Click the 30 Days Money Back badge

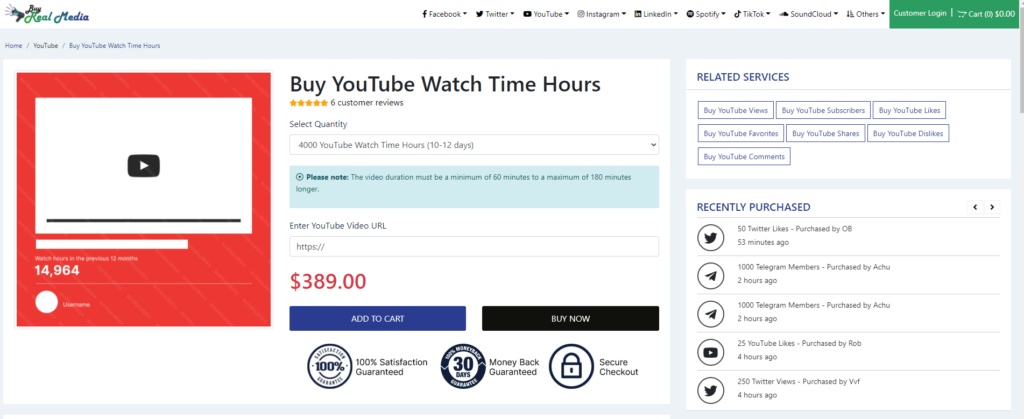[x=463, y=366]
